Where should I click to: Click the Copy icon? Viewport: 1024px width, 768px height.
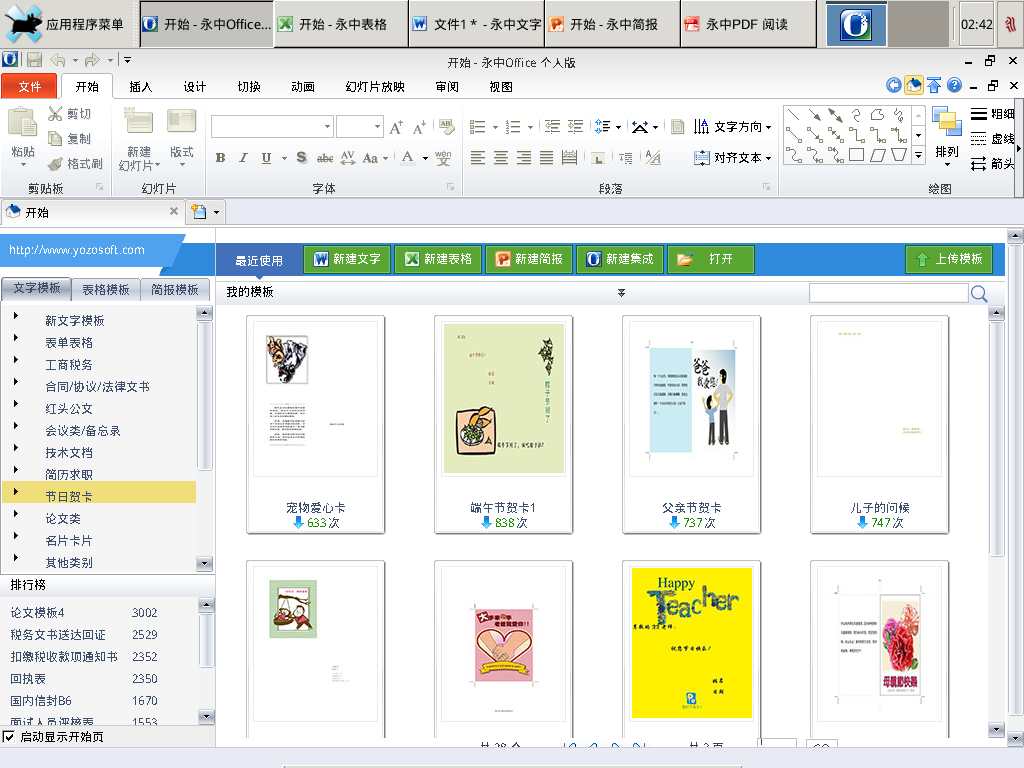point(56,138)
